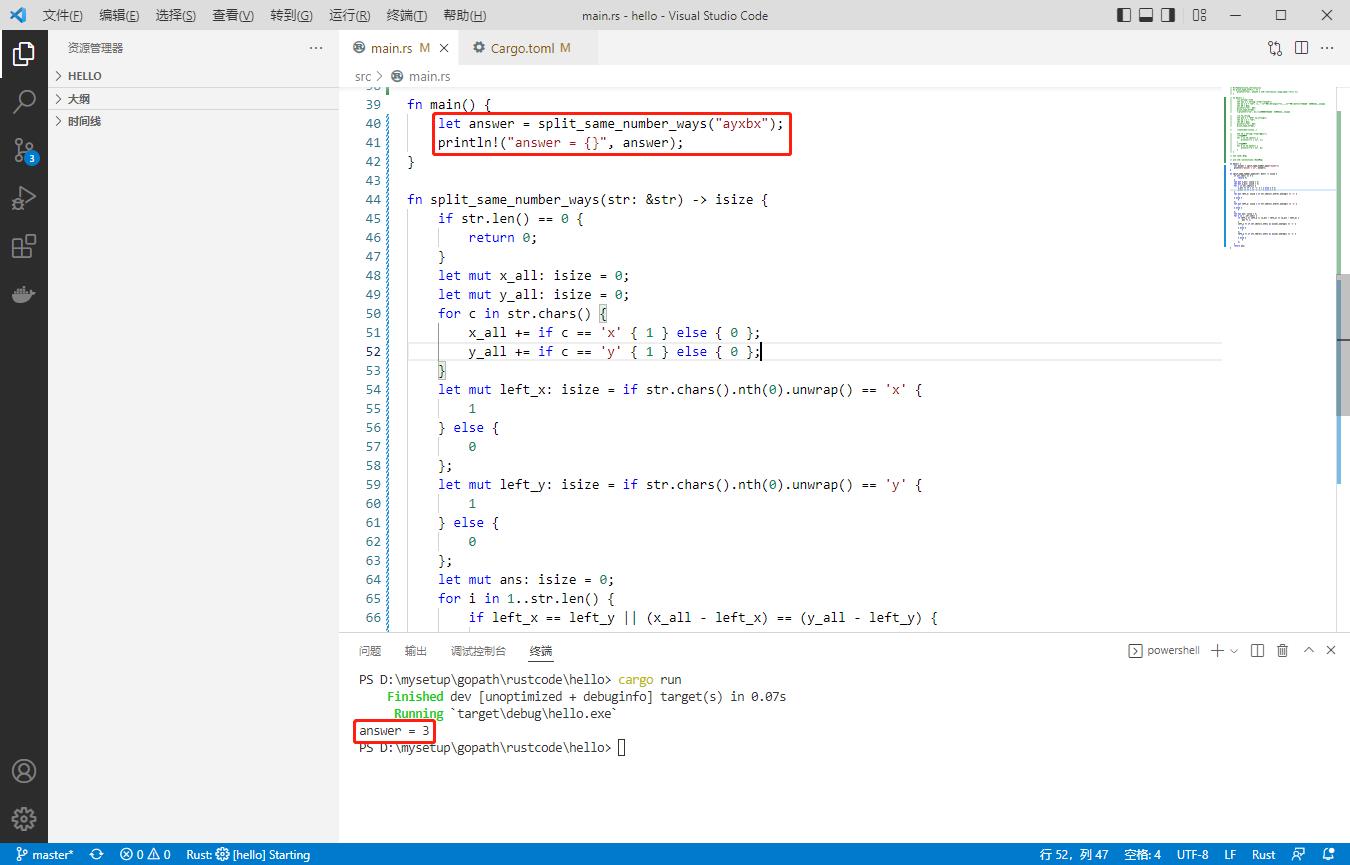Image resolution: width=1350 pixels, height=865 pixels.
Task: Kill the terminal with trash icon
Action: click(1283, 650)
